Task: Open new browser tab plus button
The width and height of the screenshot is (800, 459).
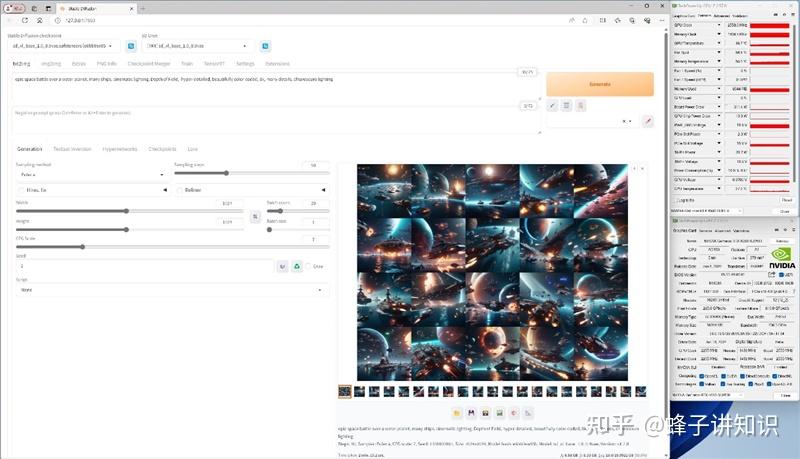Action: [x=143, y=9]
